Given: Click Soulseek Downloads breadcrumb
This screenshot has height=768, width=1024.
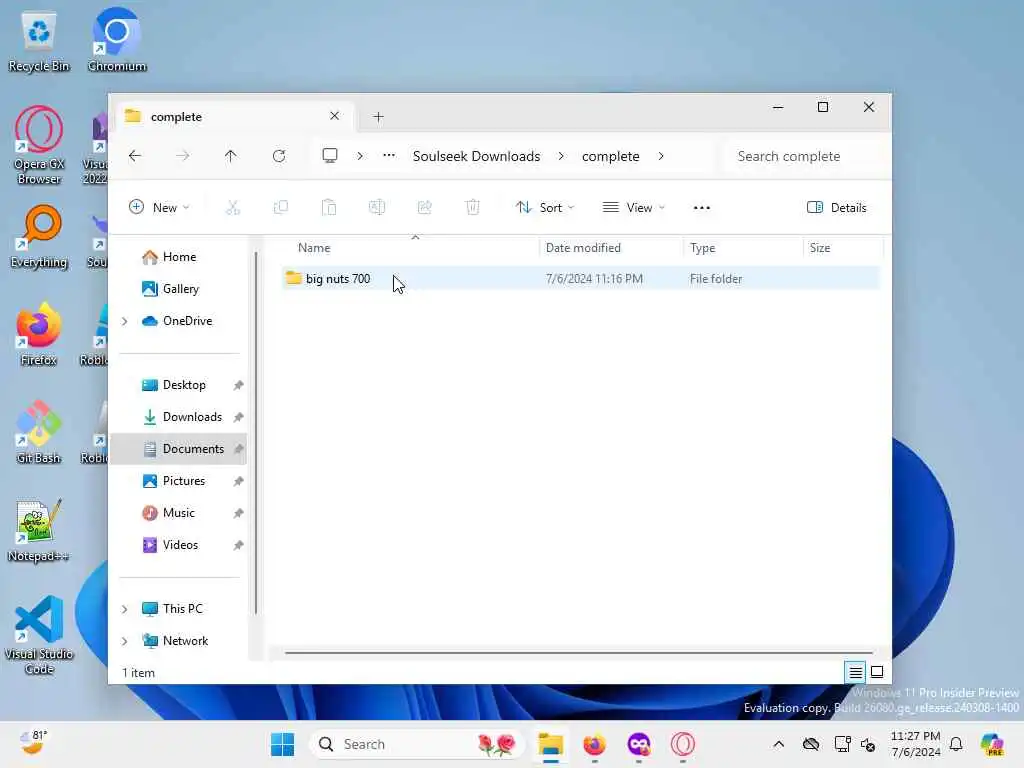Looking at the screenshot, I should pyautogui.click(x=477, y=156).
